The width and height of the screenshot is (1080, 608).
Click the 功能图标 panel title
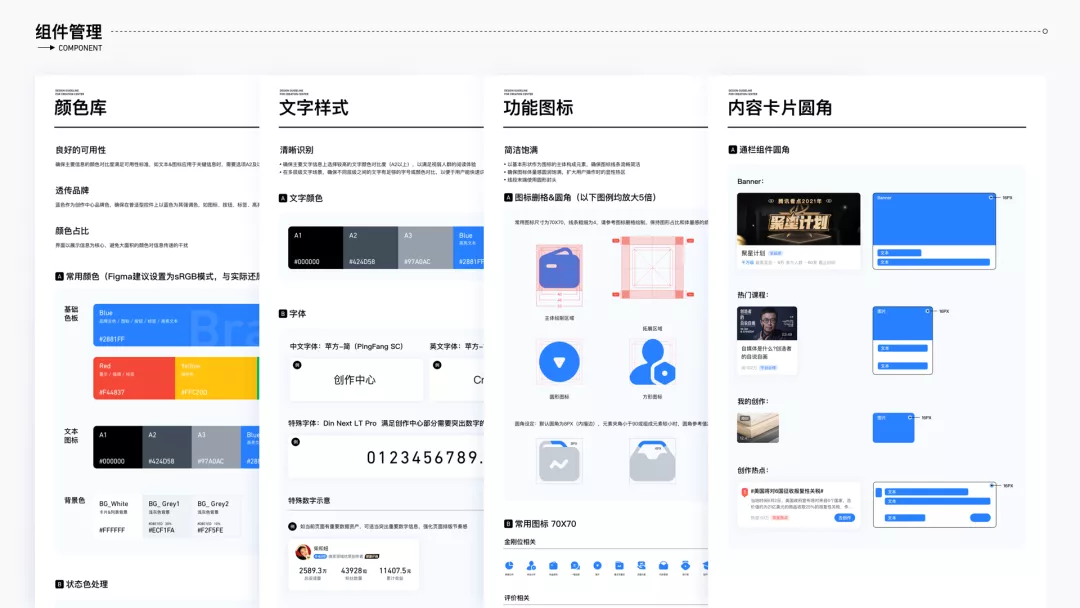click(538, 107)
